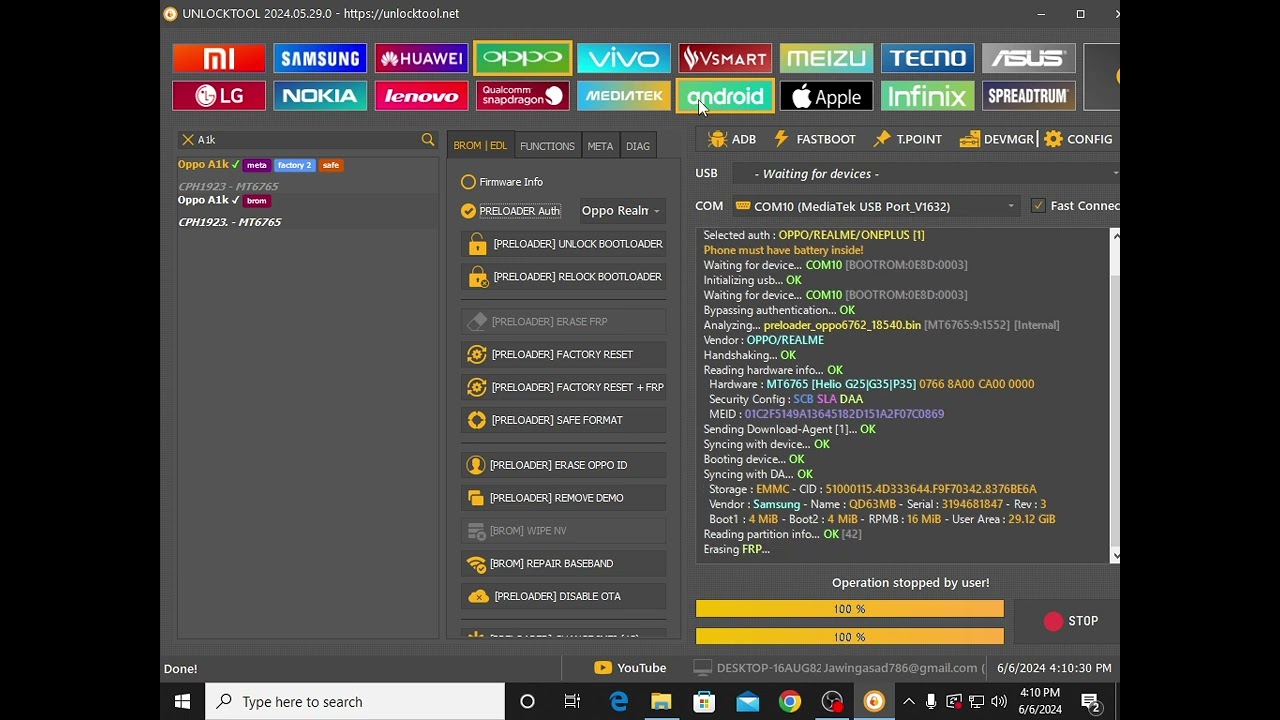Viewport: 1280px width, 720px height.
Task: Click PRELOADER FACTORY RESET button
Action: tap(563, 355)
